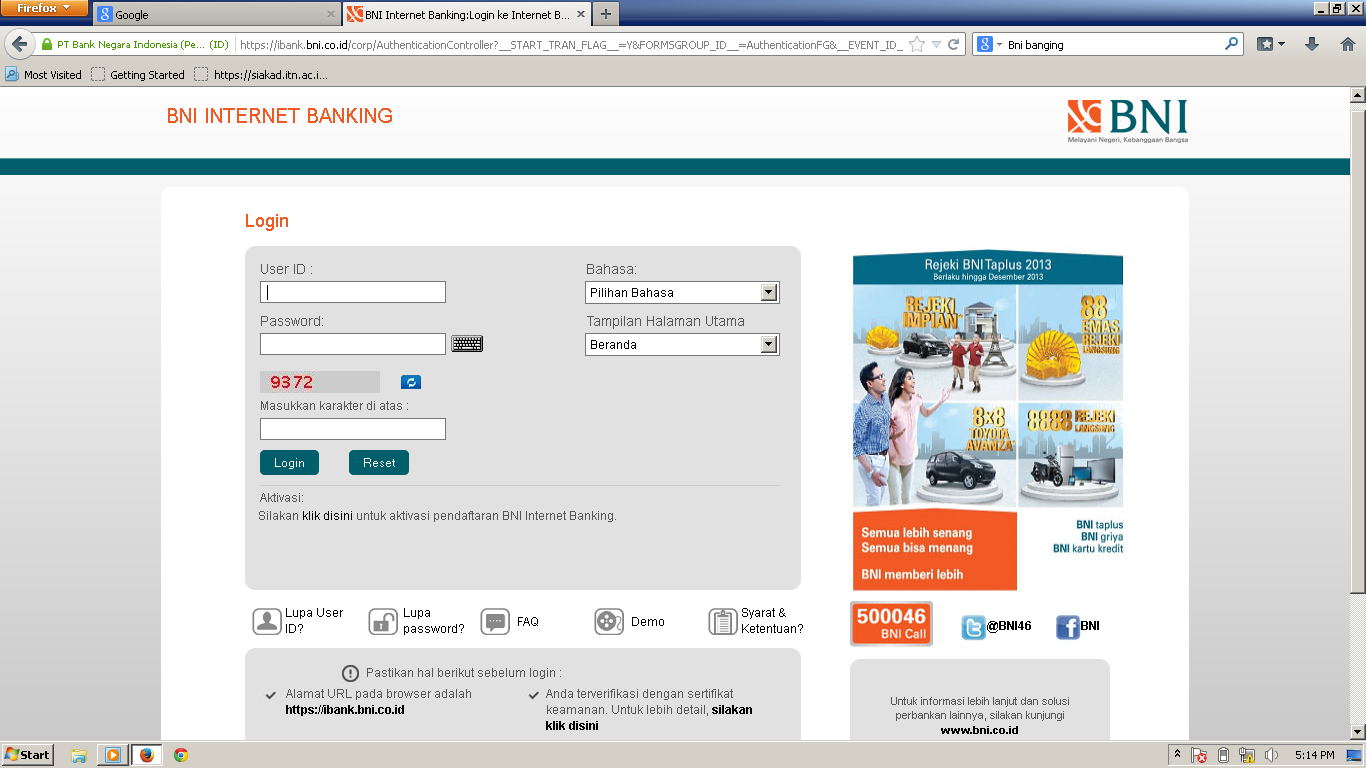This screenshot has width=1366, height=768.
Task: Click the 5:14 PM taskbar clock
Action: (1314, 755)
